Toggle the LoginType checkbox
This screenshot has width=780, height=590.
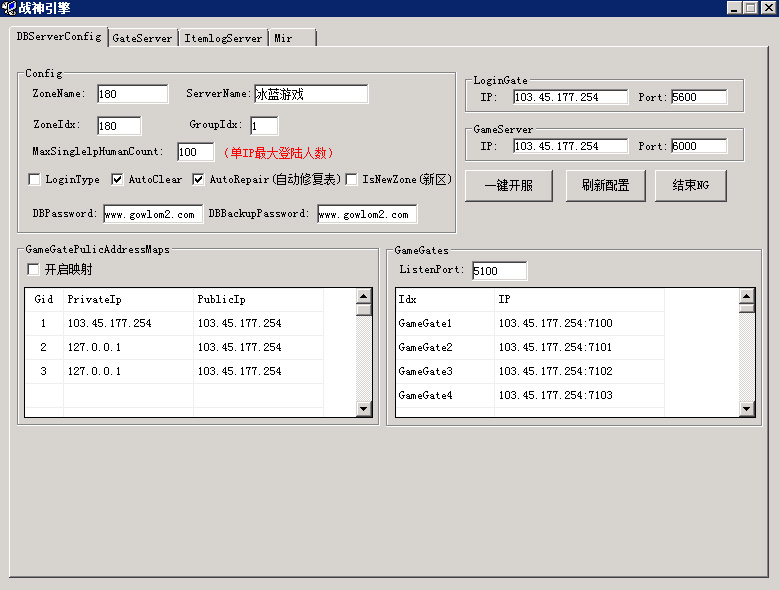pyautogui.click(x=34, y=180)
